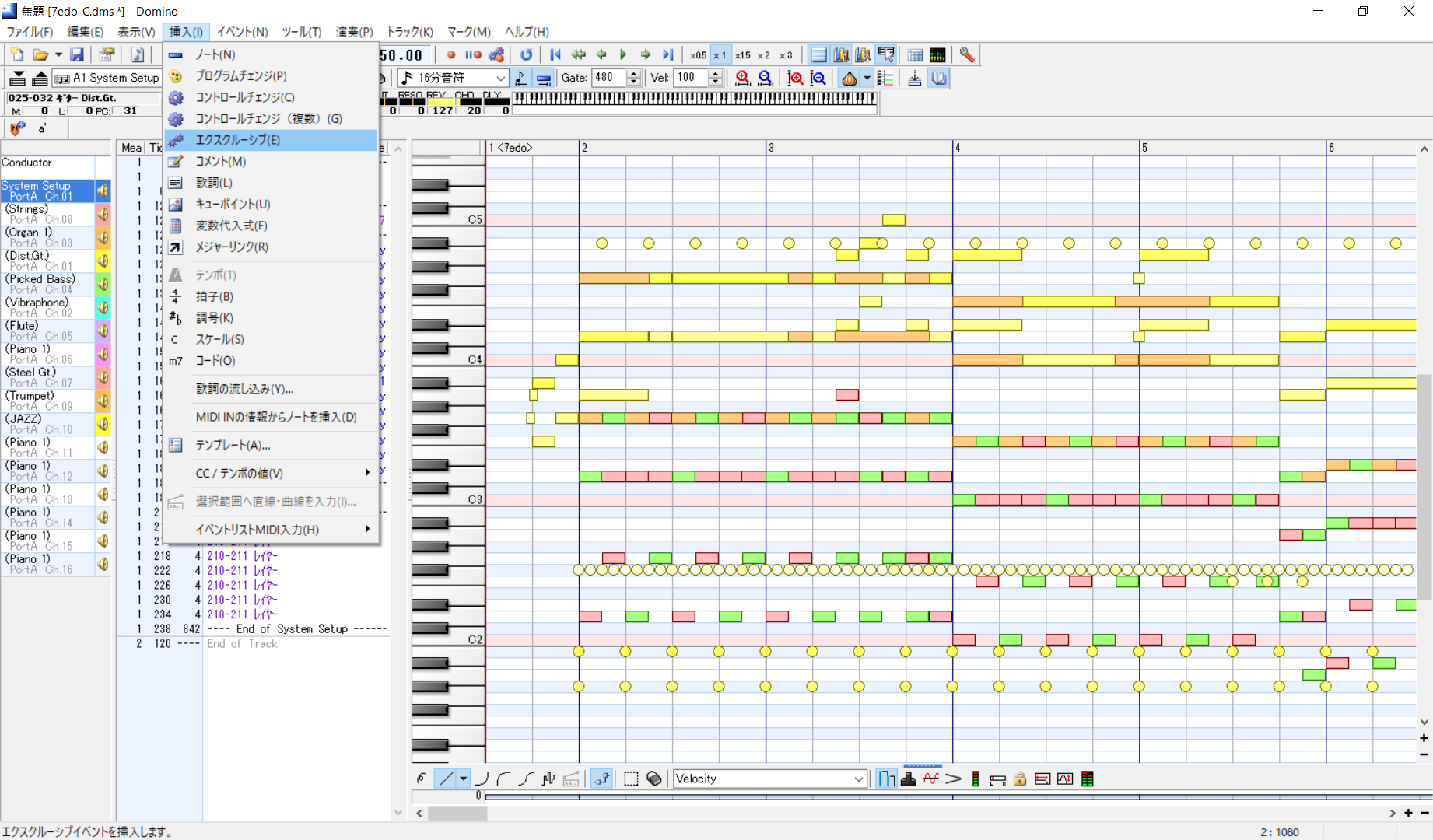Select the straight line draw tool
This screenshot has height=840, width=1433.
click(445, 779)
